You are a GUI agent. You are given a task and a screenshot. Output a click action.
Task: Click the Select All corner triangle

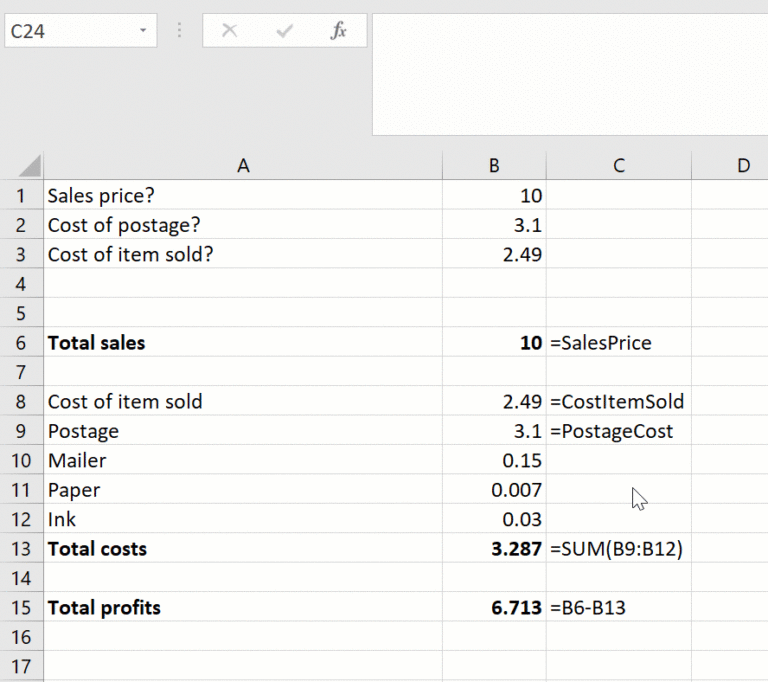(29, 166)
